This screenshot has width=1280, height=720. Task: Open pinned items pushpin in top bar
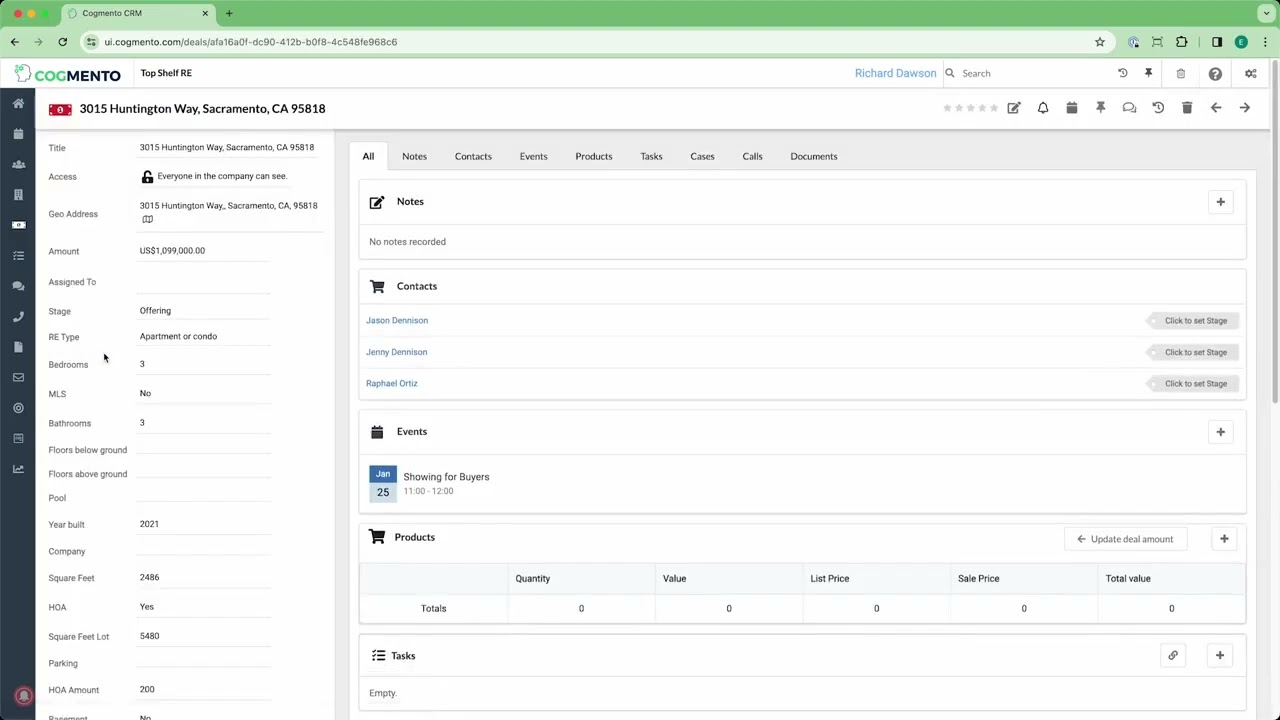(1148, 73)
